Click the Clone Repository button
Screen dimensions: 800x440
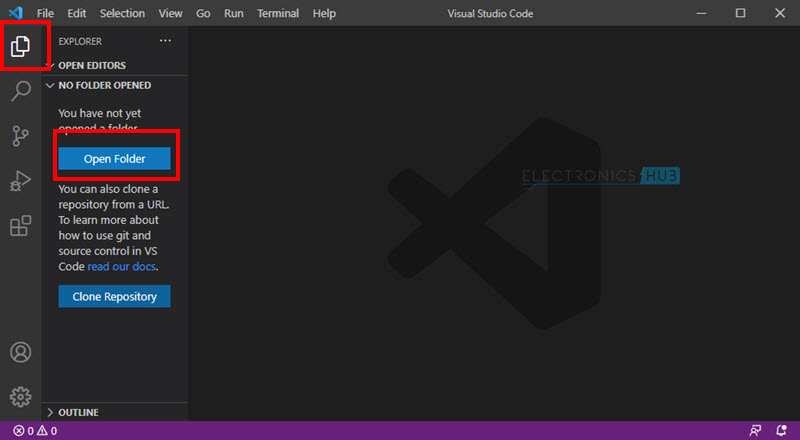click(x=114, y=296)
